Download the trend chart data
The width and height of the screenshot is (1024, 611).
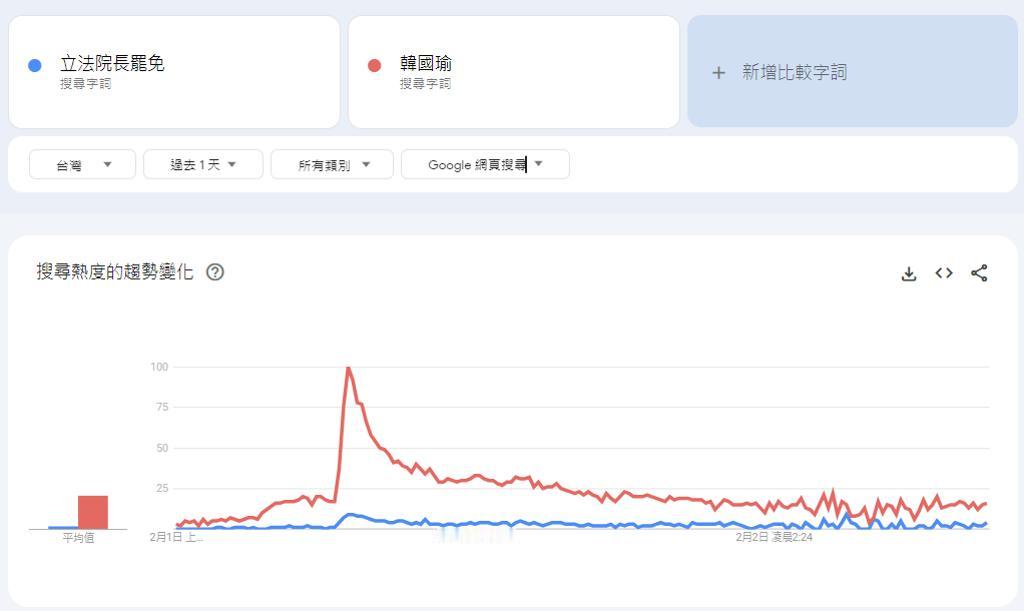(x=908, y=274)
